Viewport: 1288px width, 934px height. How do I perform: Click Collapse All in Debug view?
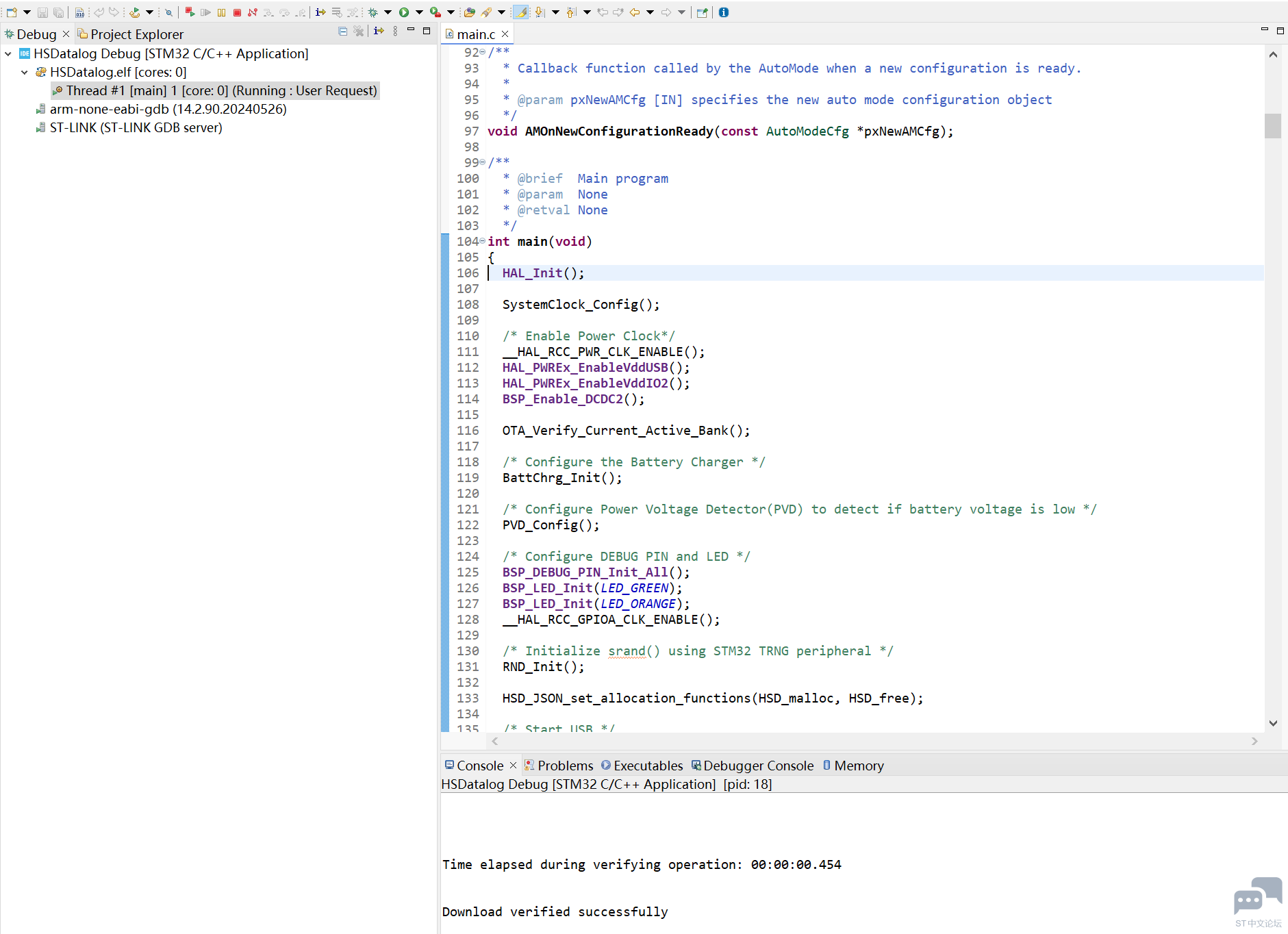point(342,31)
